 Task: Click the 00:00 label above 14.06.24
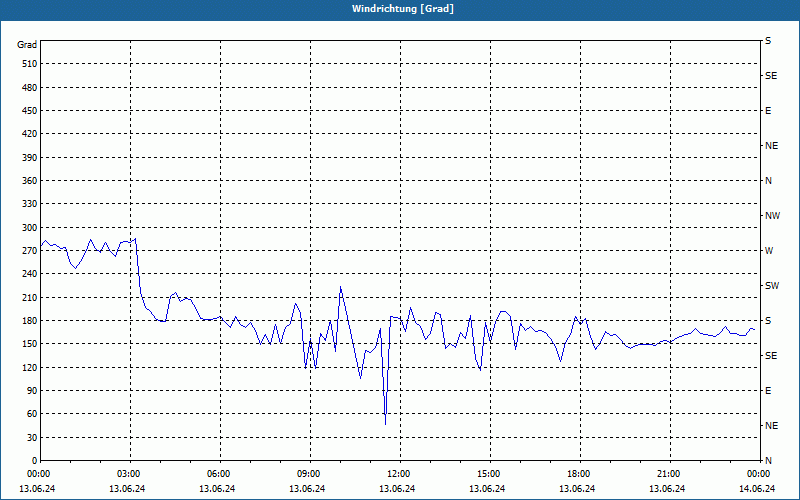click(x=760, y=474)
